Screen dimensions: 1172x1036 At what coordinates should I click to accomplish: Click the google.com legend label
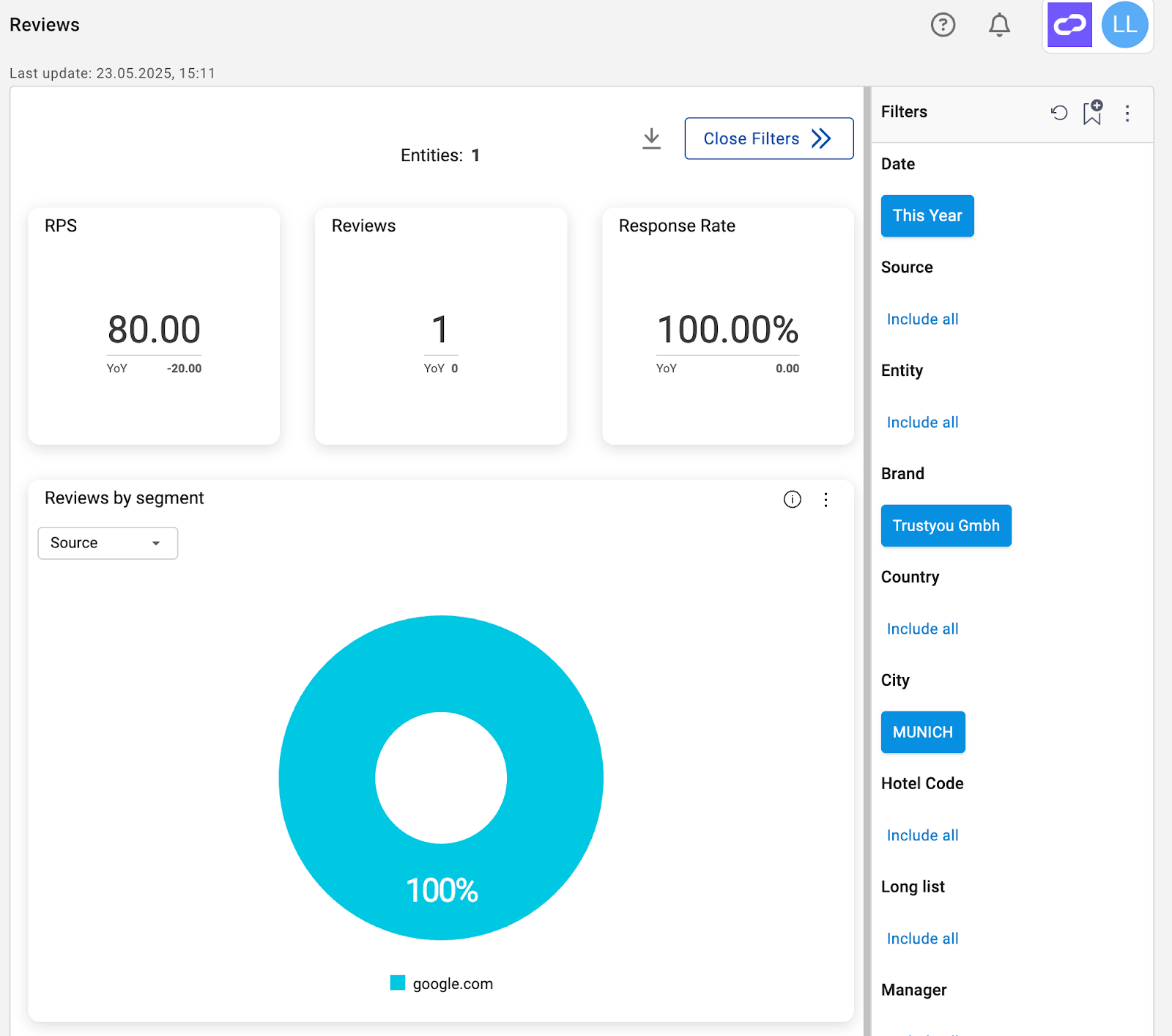[453, 984]
